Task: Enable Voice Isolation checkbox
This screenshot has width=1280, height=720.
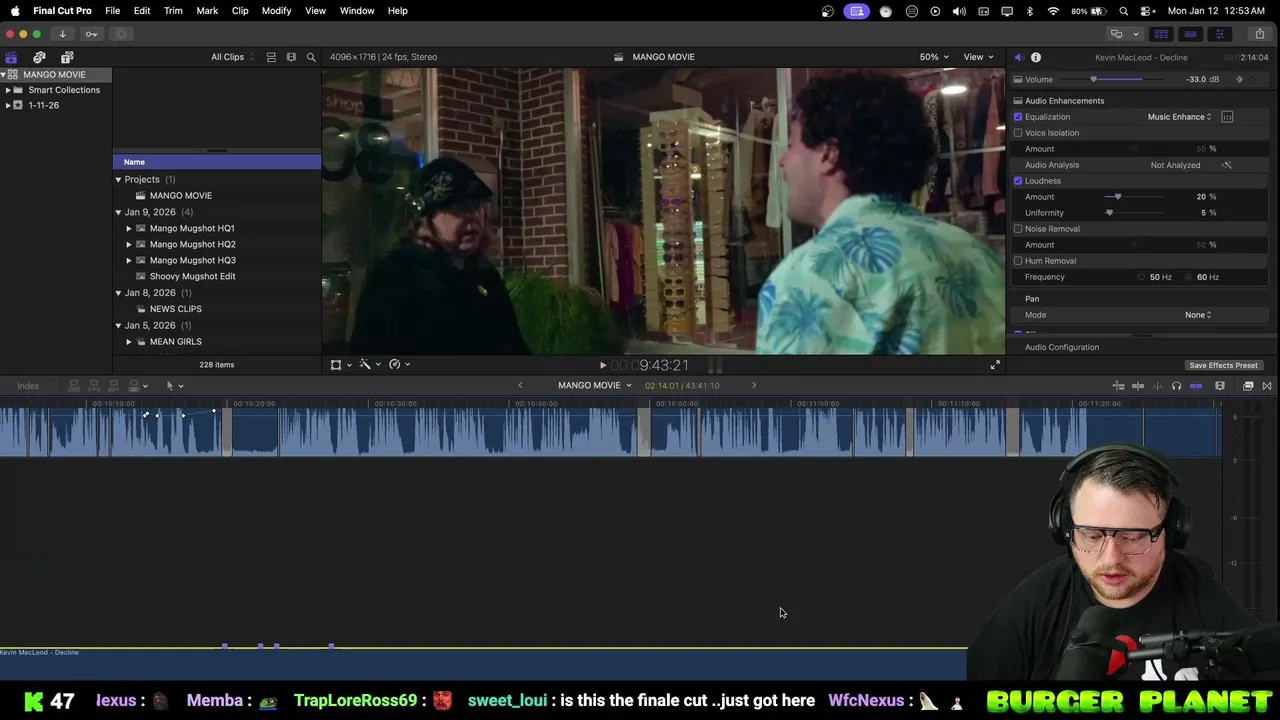Action: pyautogui.click(x=1018, y=133)
